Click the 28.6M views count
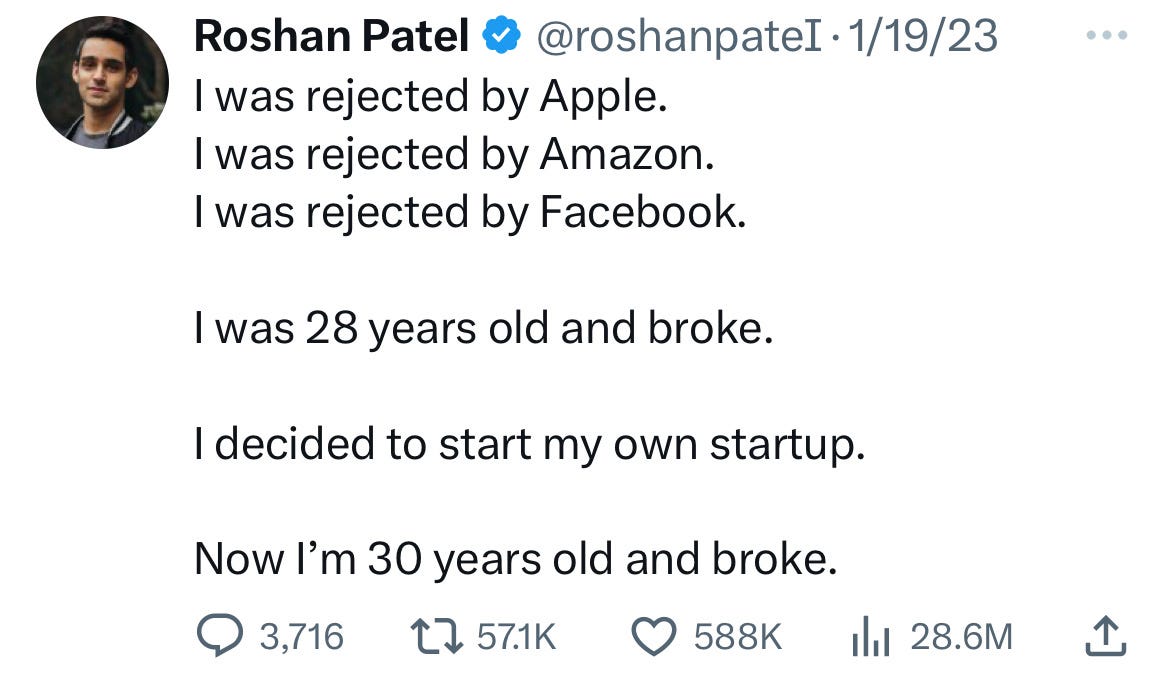Image resolution: width=1170 pixels, height=678 pixels. [962, 637]
